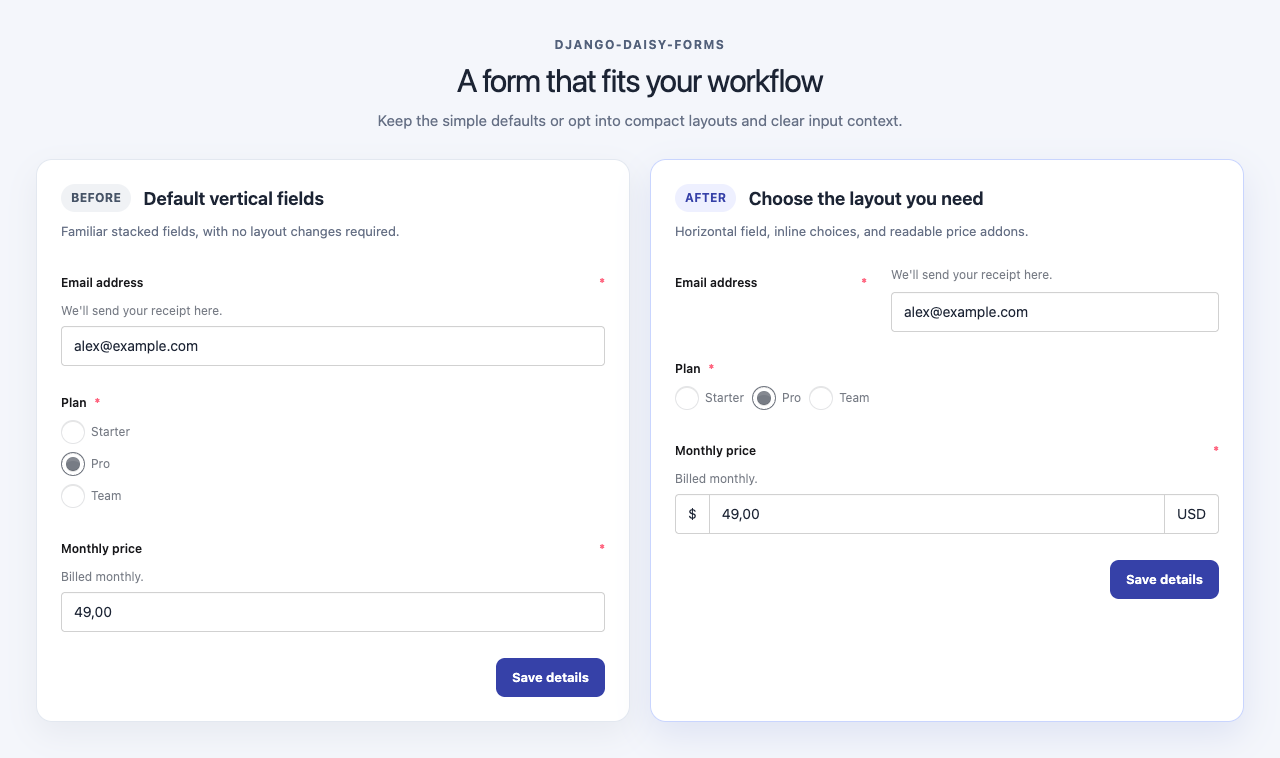Click receipt hint text in the Before card
1280x758 pixels.
click(141, 311)
